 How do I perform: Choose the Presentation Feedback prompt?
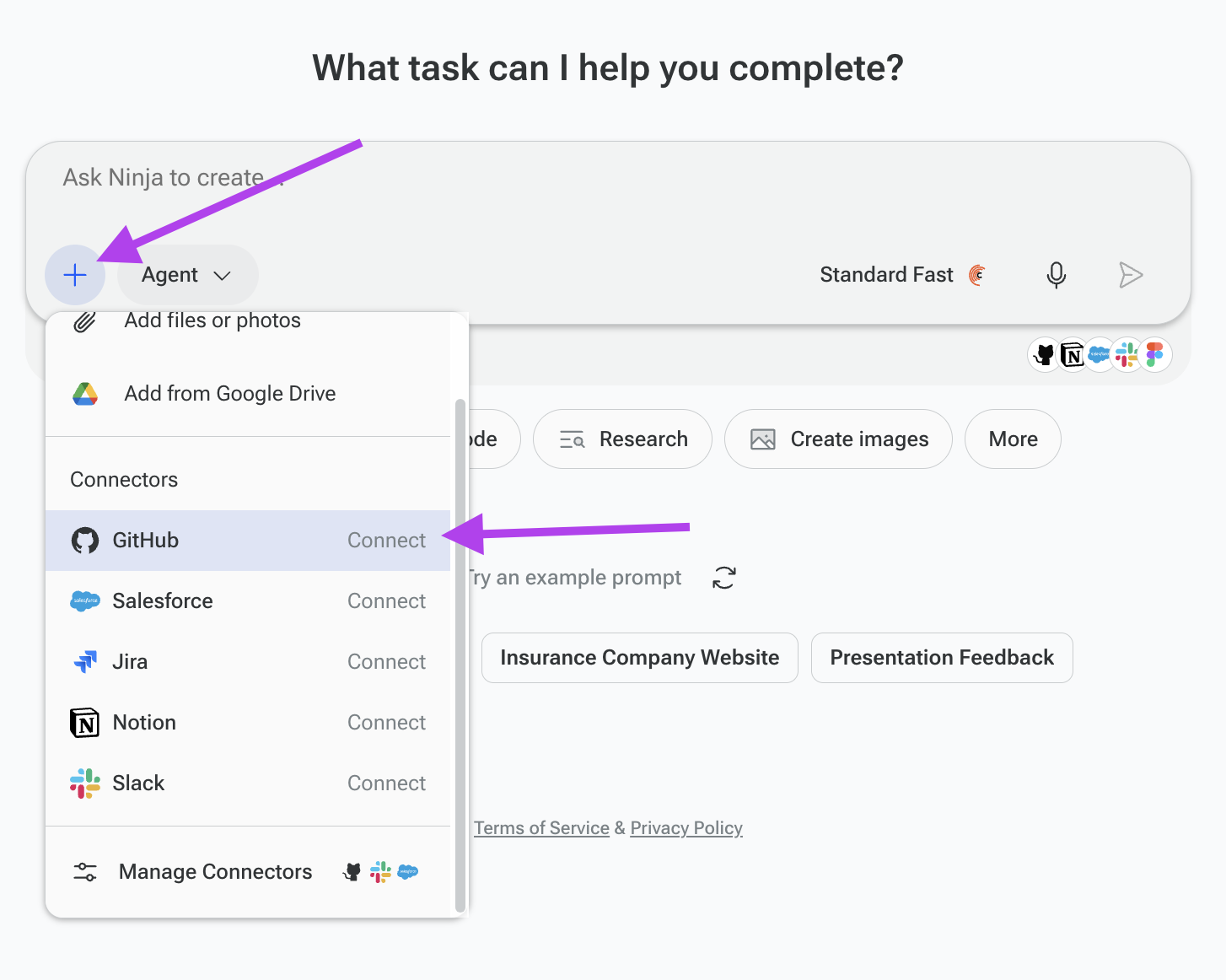(x=942, y=658)
